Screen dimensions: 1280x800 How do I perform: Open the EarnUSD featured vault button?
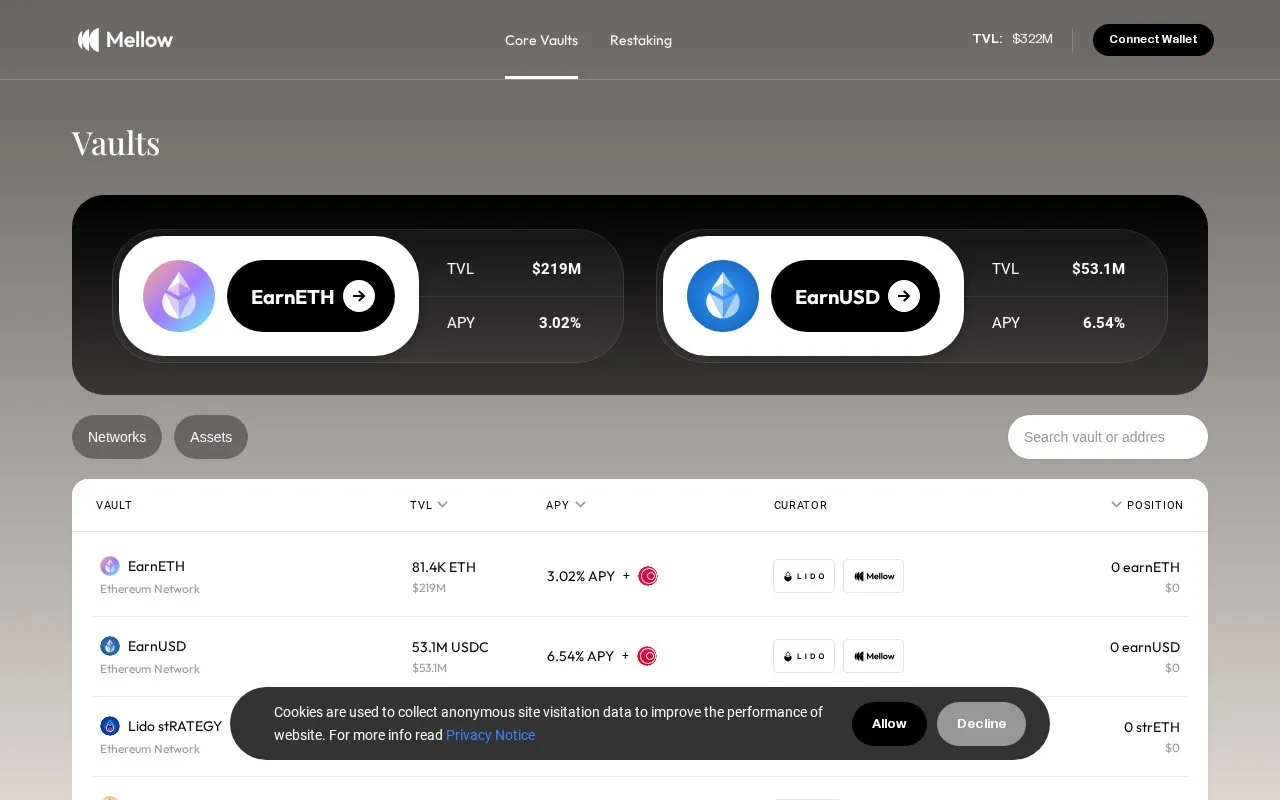coord(855,296)
